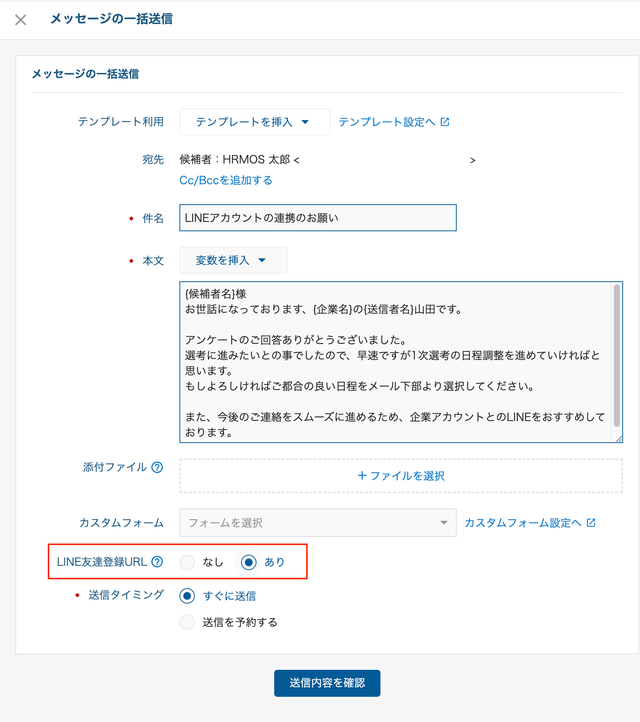Select the あり radio option
The height and width of the screenshot is (722, 640).
point(249,562)
